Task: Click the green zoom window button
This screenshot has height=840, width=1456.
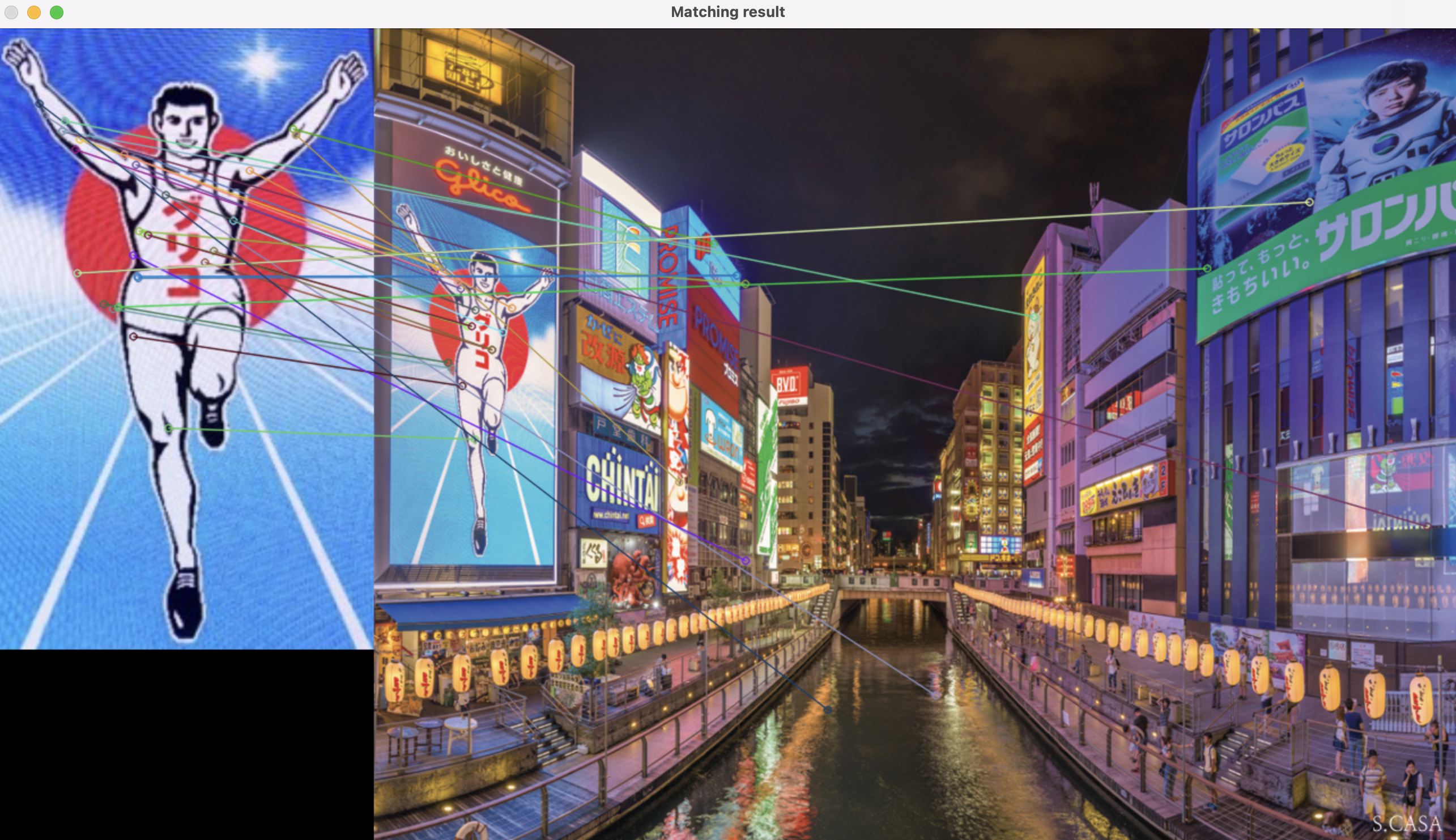Action: (57, 12)
